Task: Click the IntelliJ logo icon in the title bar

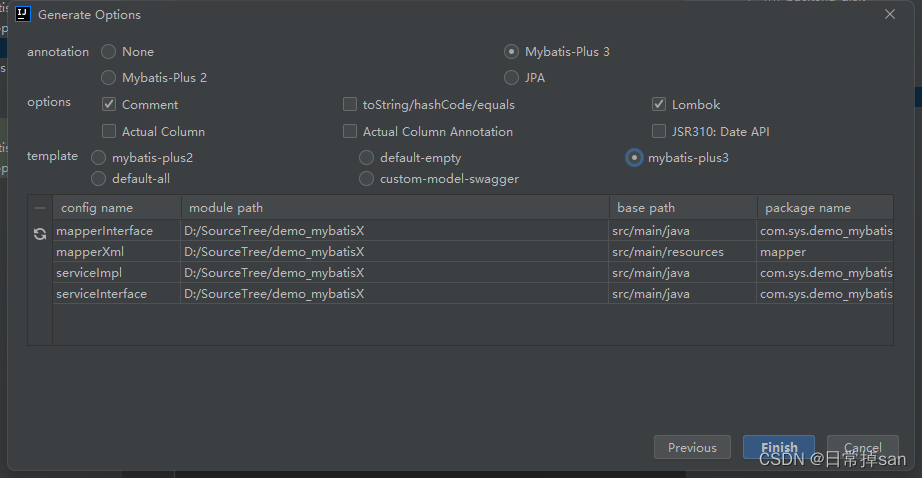Action: pos(23,14)
